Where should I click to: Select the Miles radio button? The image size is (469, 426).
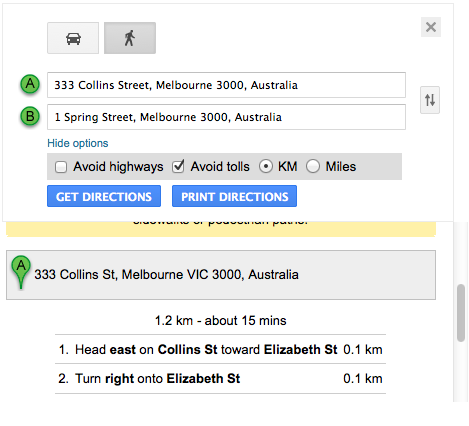click(x=313, y=166)
